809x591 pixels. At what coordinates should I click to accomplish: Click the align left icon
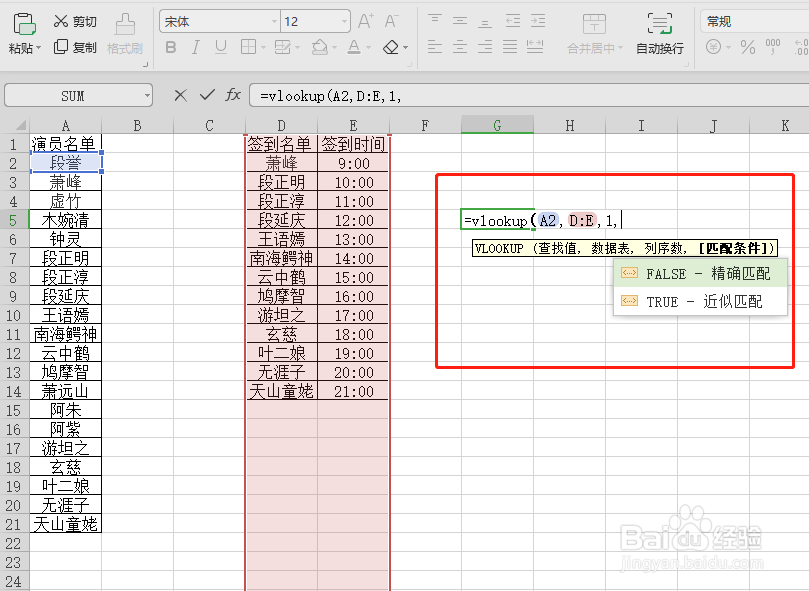point(435,47)
